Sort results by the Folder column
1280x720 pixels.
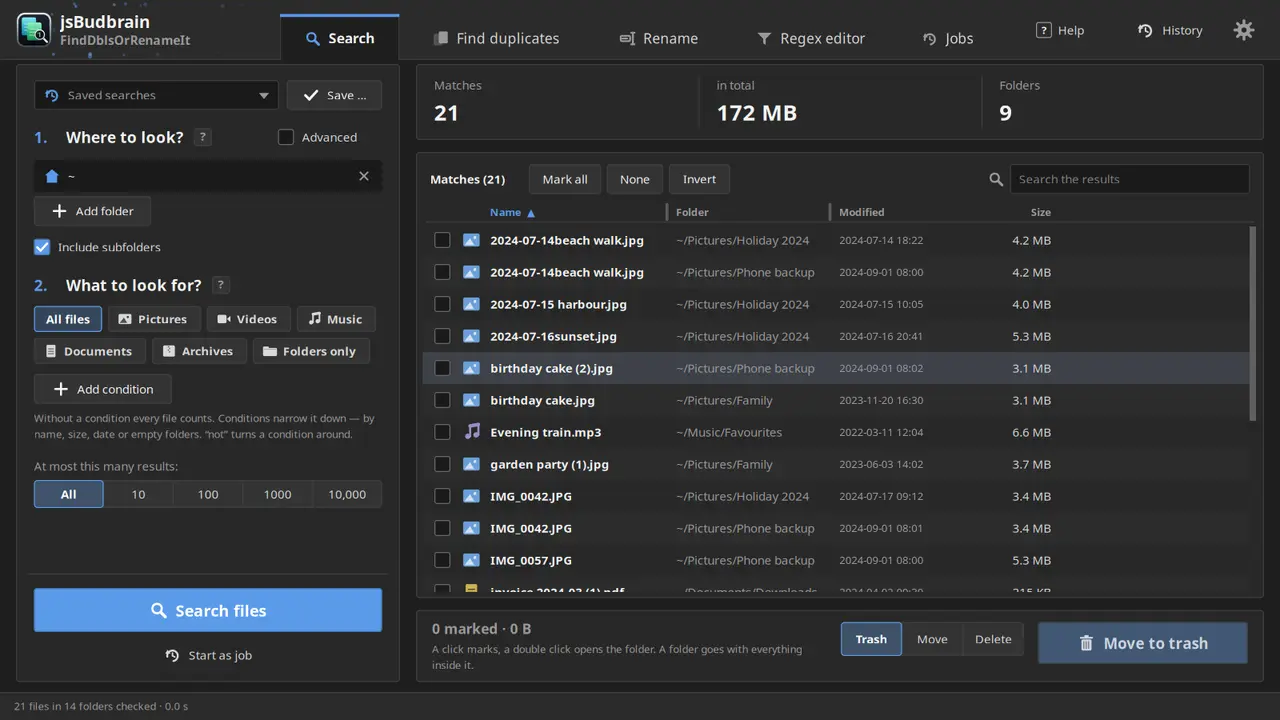point(692,212)
